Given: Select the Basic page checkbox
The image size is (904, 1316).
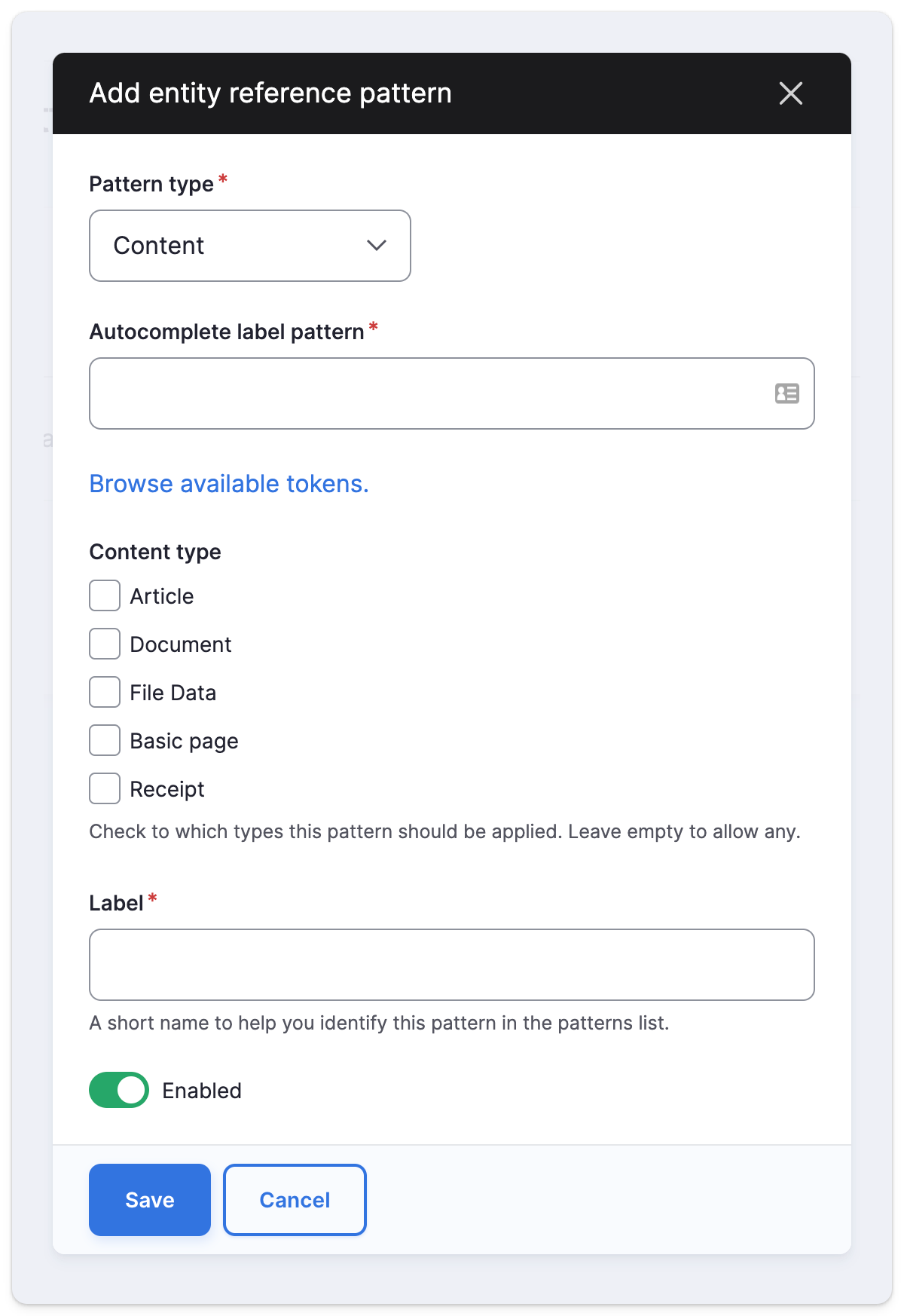Looking at the screenshot, I should coord(105,740).
